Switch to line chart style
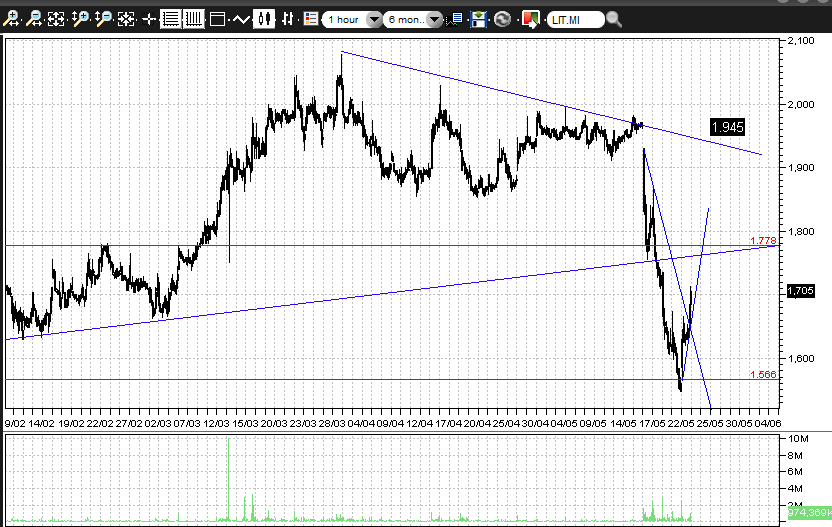 241,20
